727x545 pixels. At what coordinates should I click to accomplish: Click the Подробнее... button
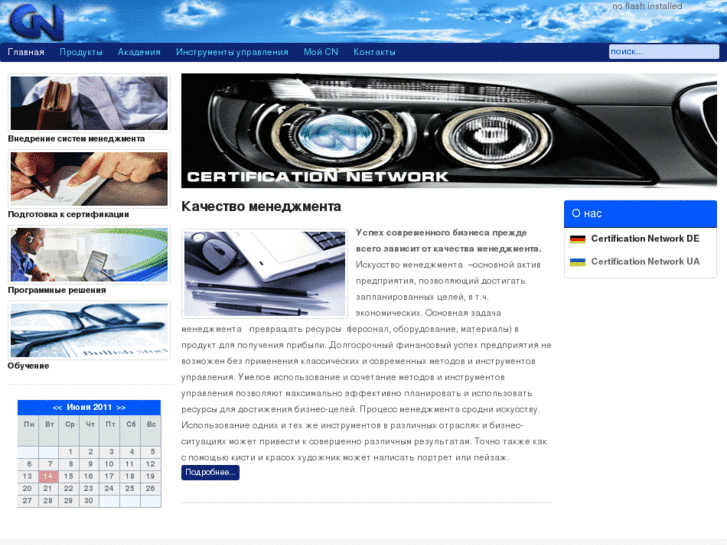210,472
